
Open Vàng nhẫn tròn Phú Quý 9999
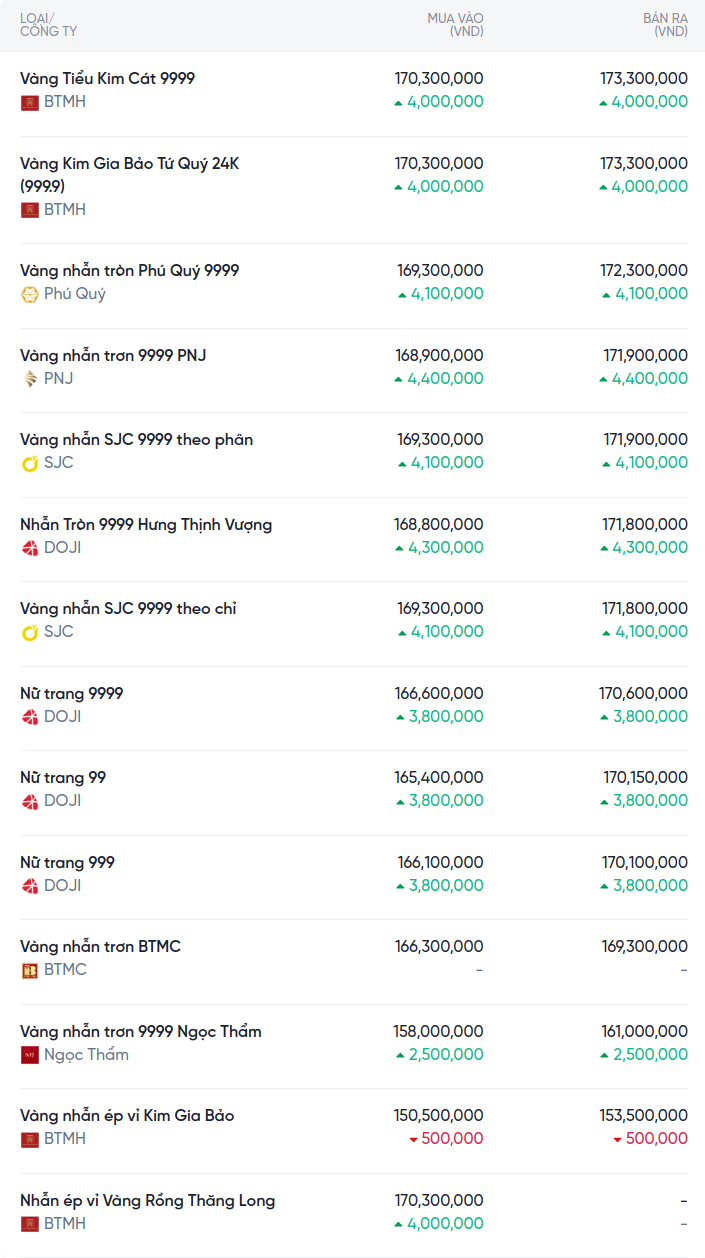129,270
